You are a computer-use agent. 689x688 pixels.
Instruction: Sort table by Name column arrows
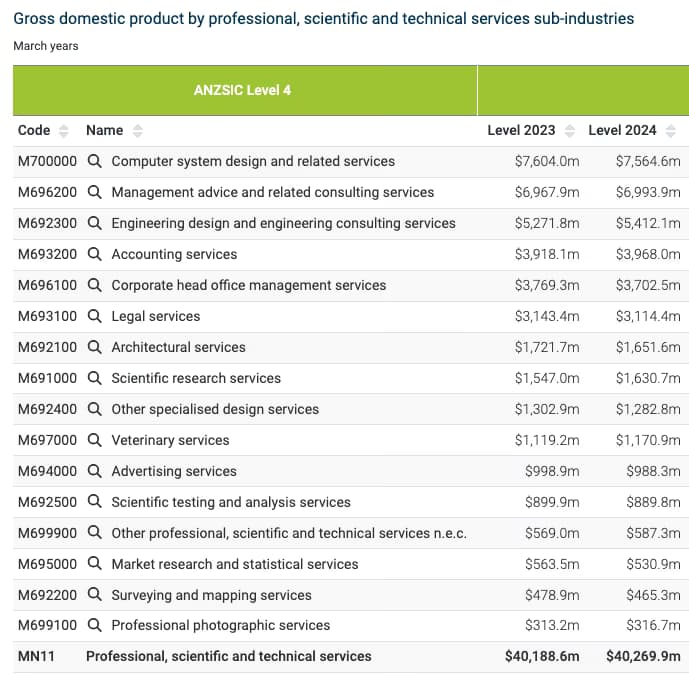coord(138,131)
